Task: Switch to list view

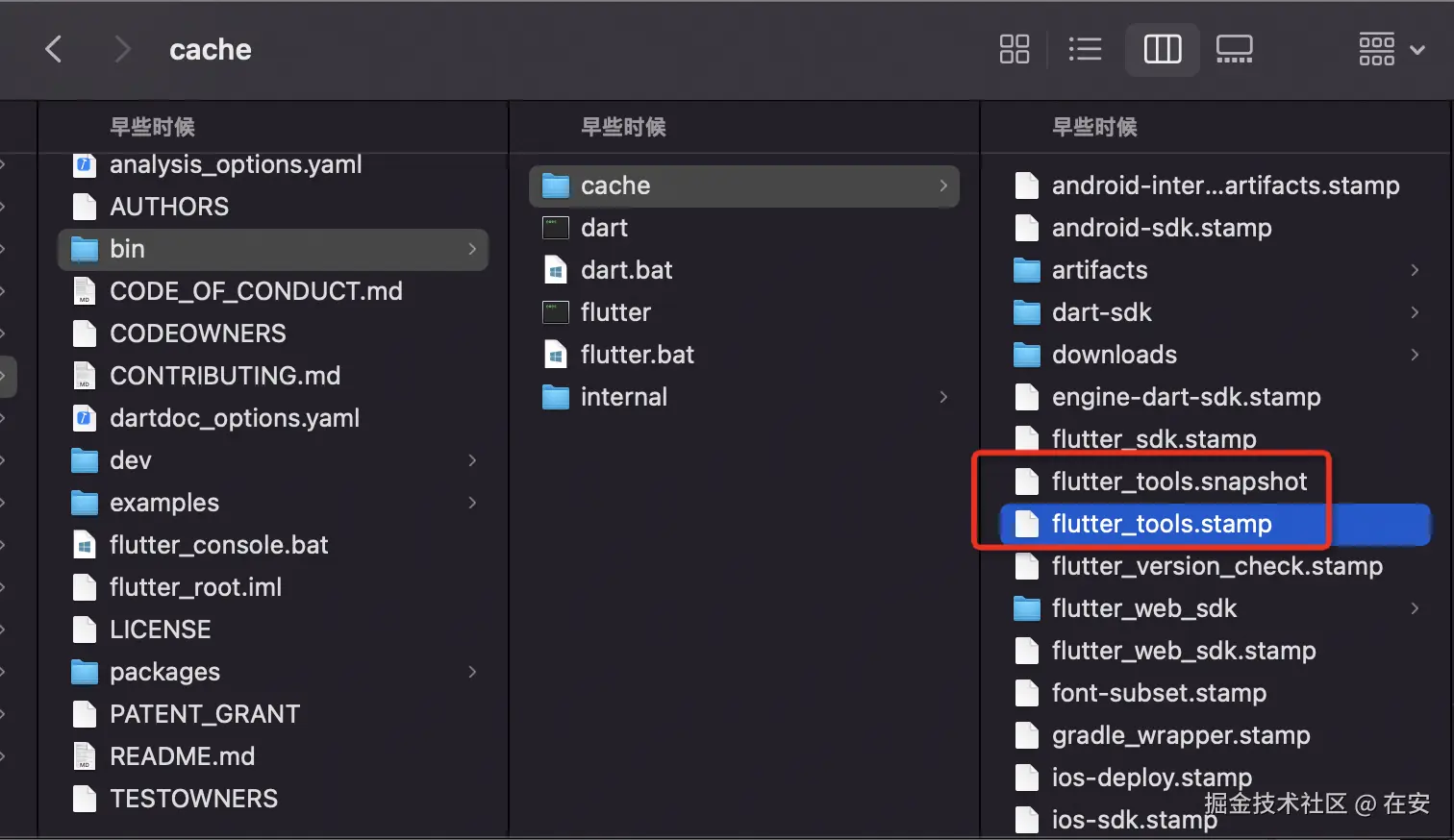Action: click(x=1085, y=49)
